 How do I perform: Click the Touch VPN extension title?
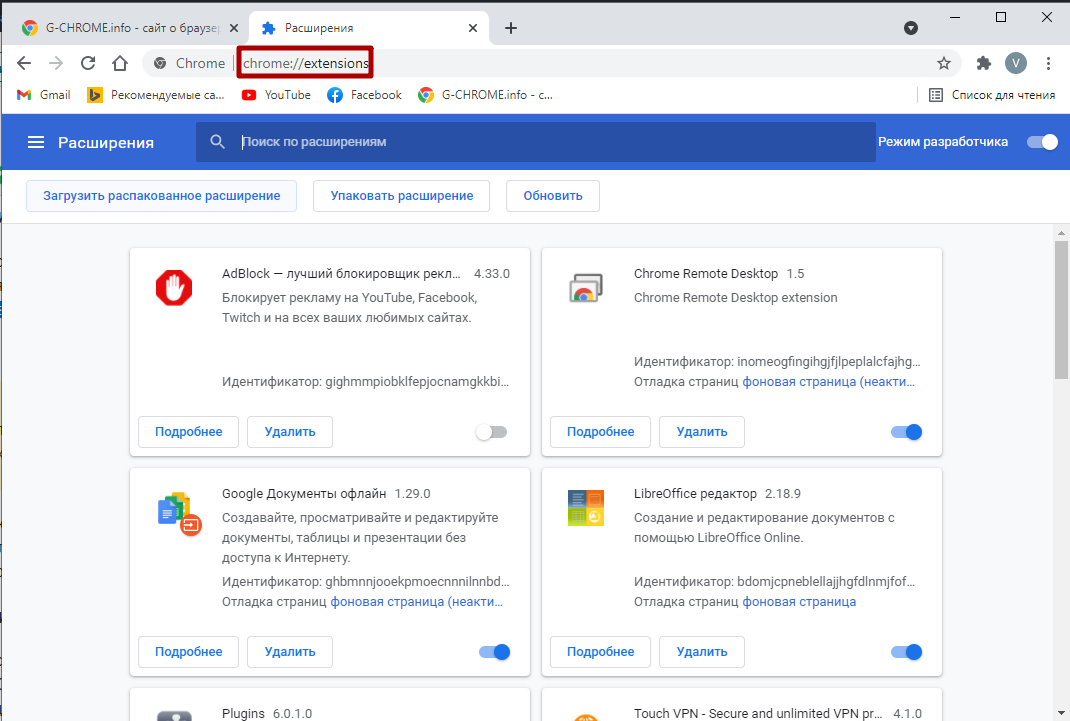[757, 713]
